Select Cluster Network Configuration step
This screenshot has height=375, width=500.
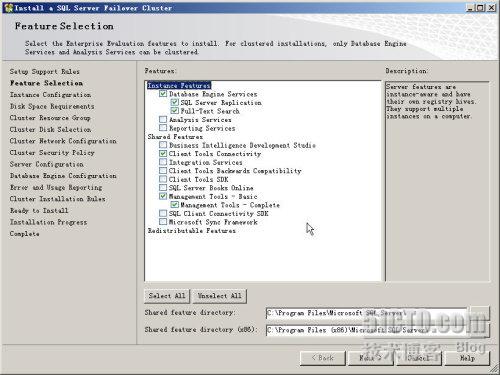point(63,141)
